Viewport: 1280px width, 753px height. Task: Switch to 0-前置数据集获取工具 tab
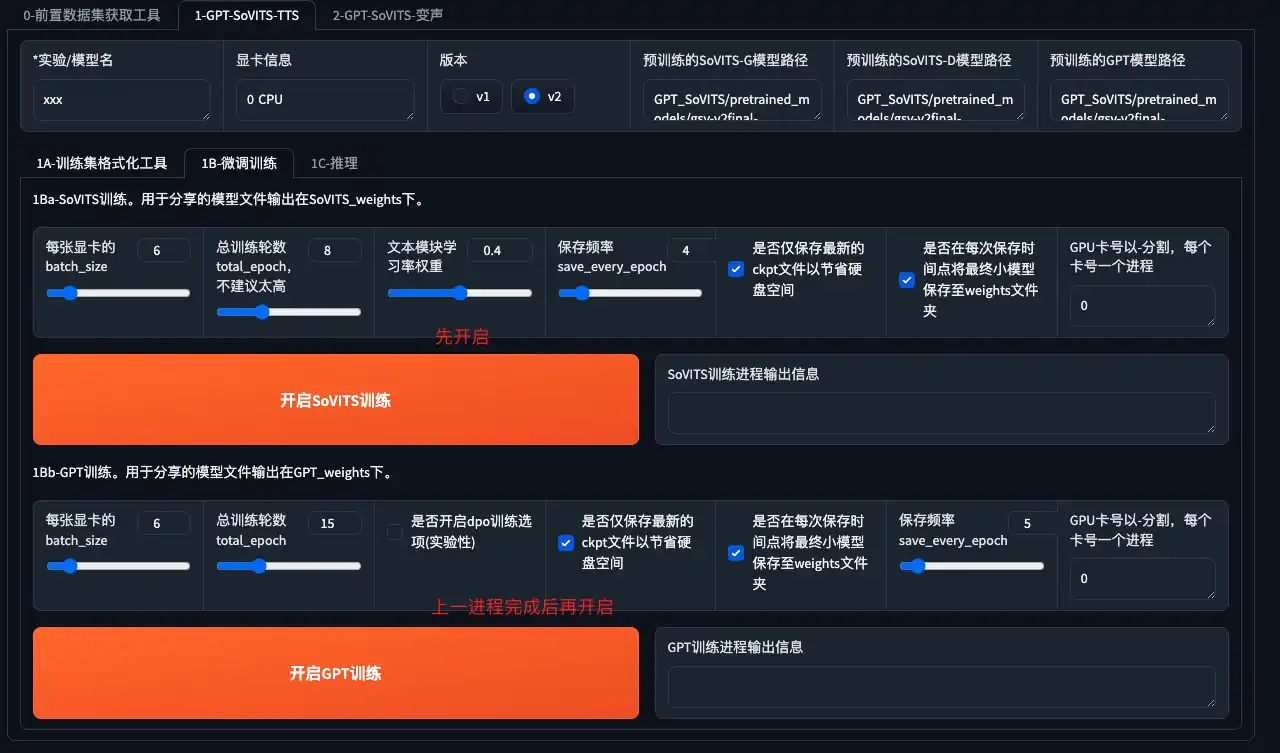(91, 15)
